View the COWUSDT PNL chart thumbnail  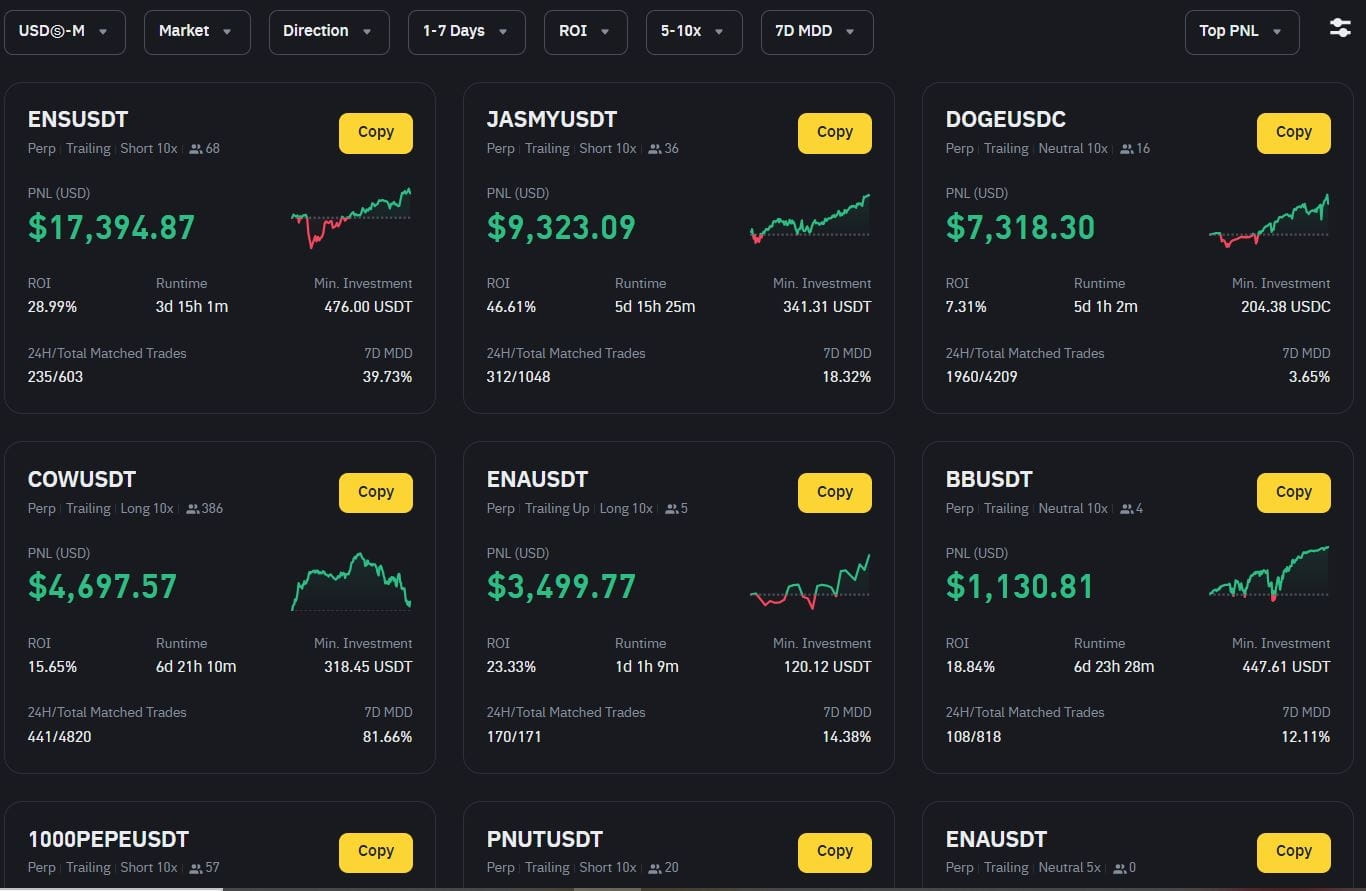[x=351, y=582]
